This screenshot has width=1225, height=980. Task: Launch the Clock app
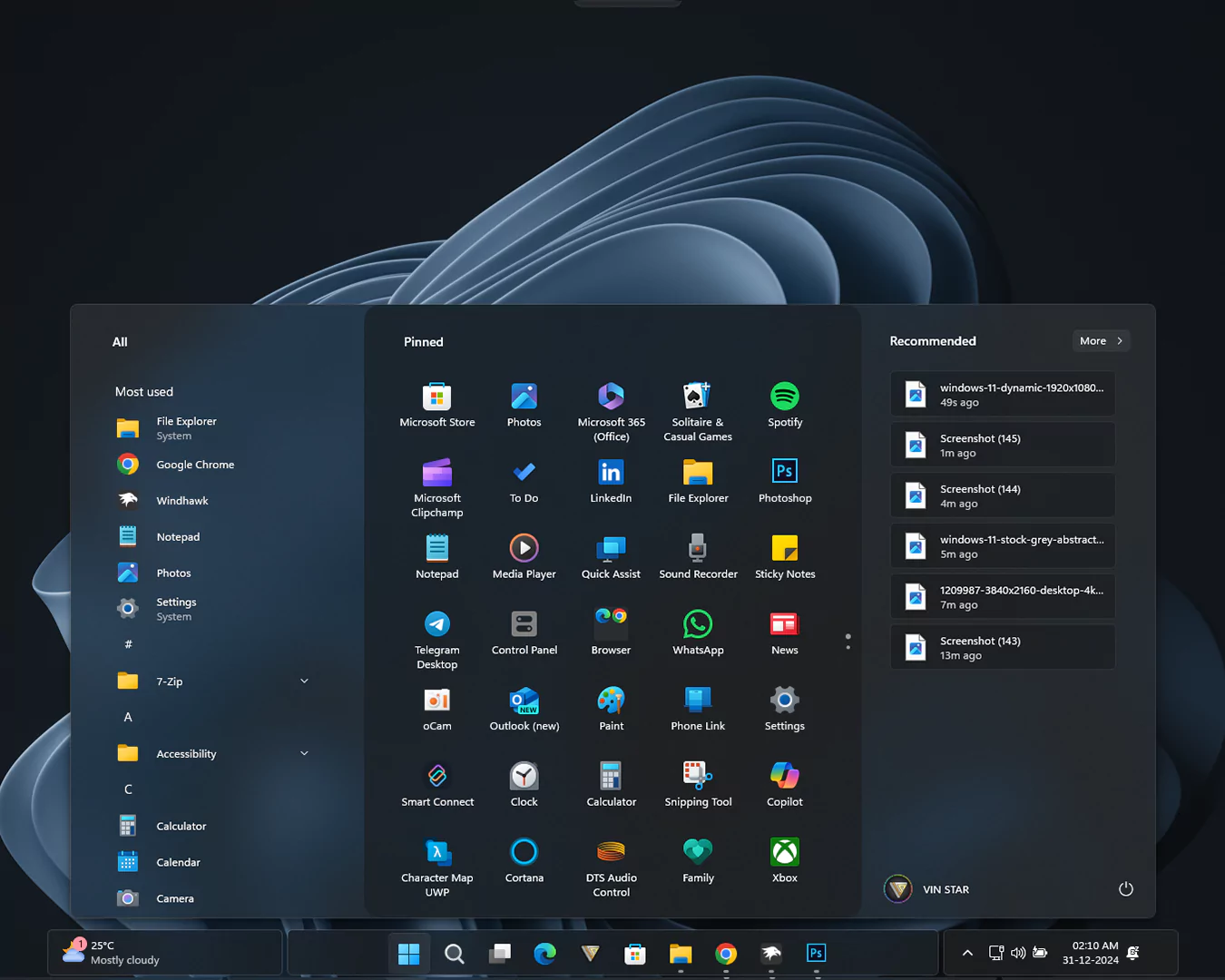pyautogui.click(x=524, y=786)
